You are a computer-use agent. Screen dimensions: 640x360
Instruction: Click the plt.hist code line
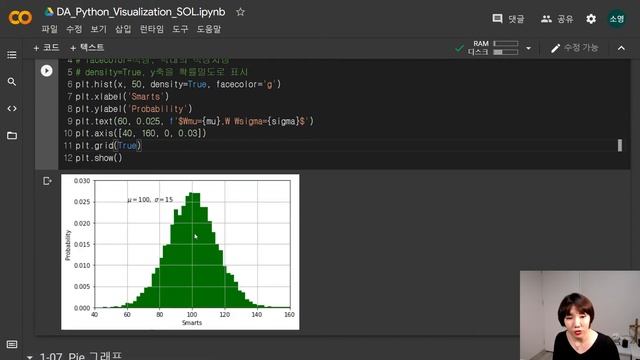point(178,84)
